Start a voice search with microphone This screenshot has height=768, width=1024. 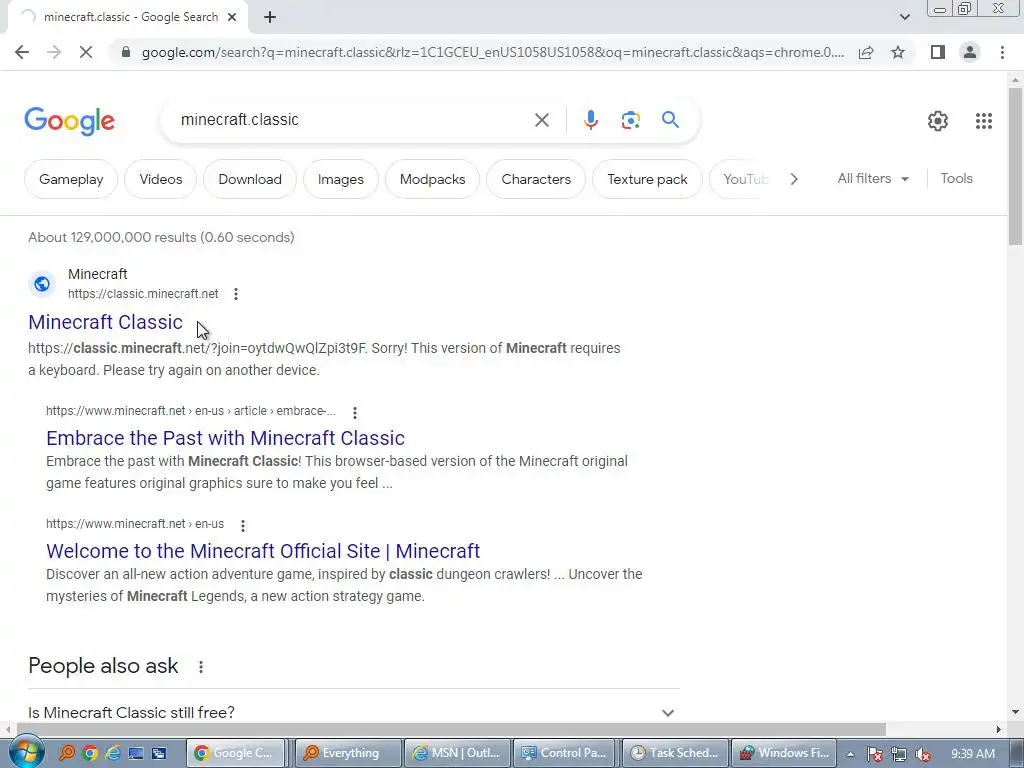click(590, 120)
